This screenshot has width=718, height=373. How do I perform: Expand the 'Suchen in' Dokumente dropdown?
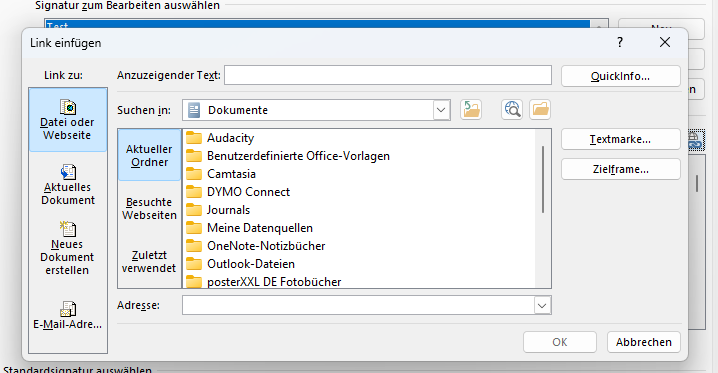pyautogui.click(x=441, y=110)
